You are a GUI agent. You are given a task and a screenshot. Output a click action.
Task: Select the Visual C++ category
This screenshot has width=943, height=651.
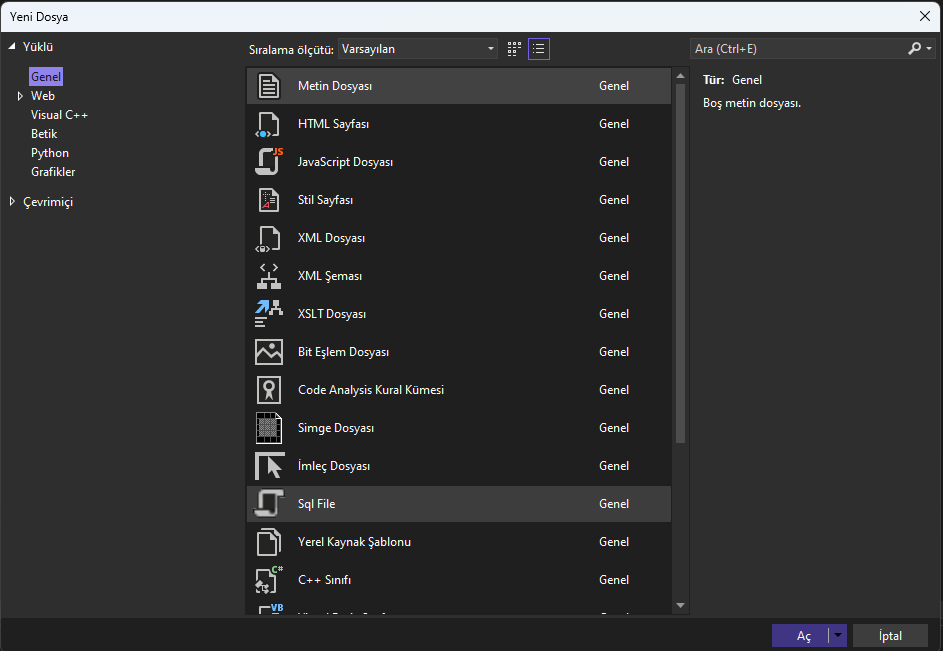tap(59, 115)
